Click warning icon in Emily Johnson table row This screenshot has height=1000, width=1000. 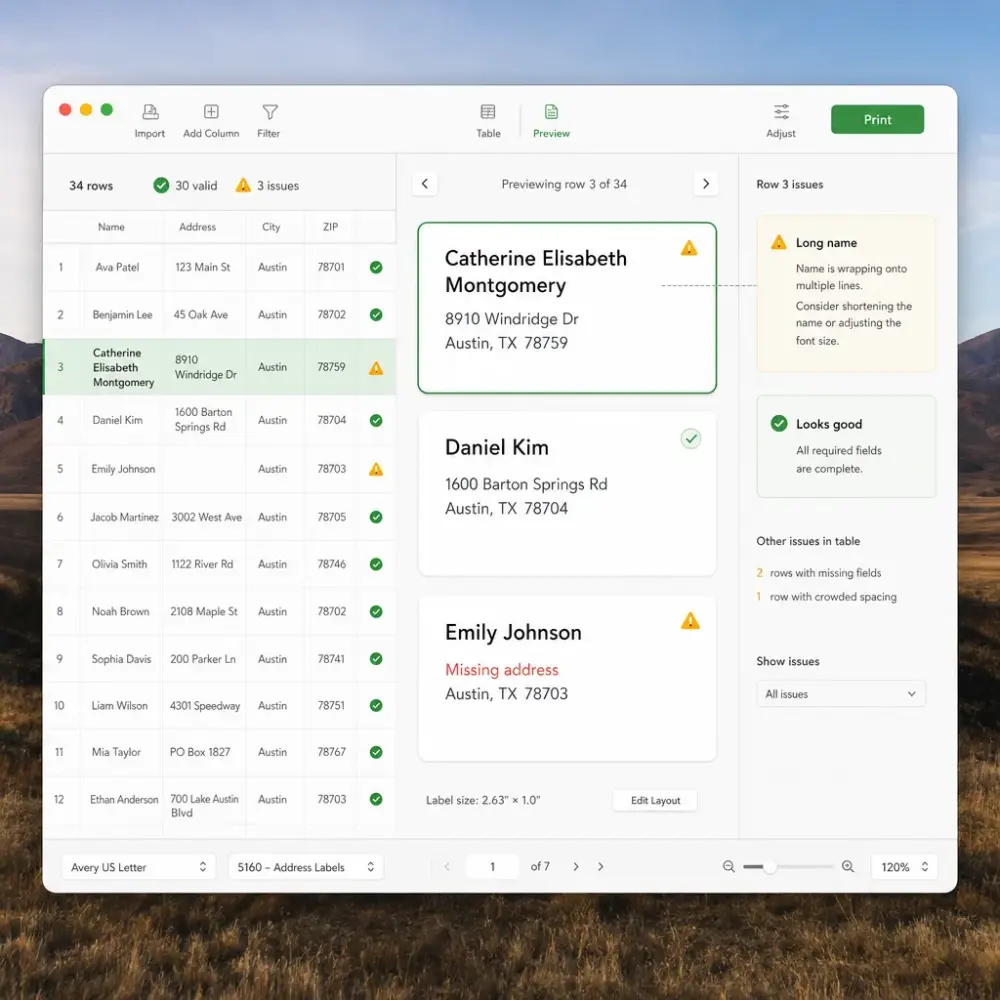pos(376,469)
